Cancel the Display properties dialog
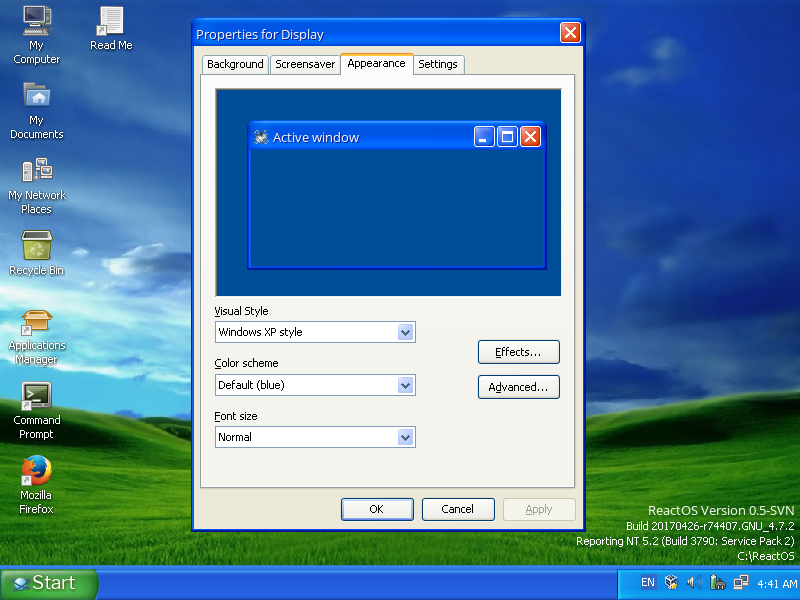This screenshot has width=800, height=600. click(458, 509)
